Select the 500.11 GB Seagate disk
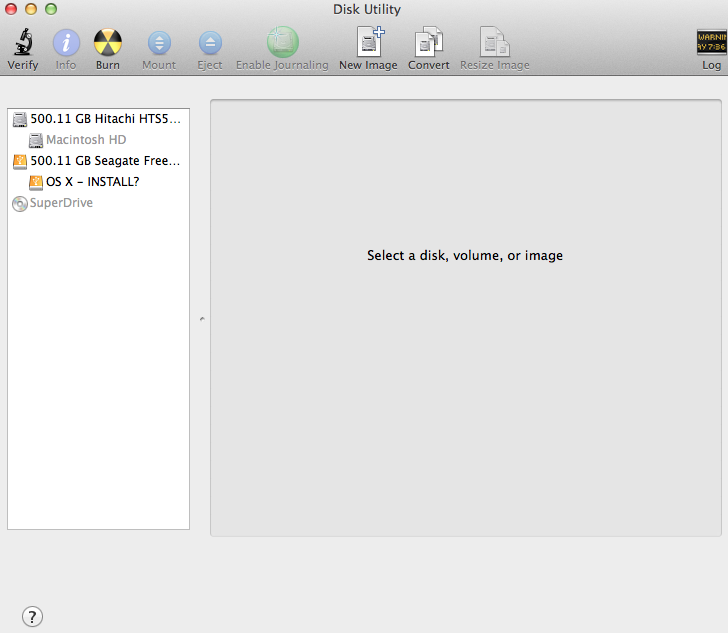 pos(98,161)
